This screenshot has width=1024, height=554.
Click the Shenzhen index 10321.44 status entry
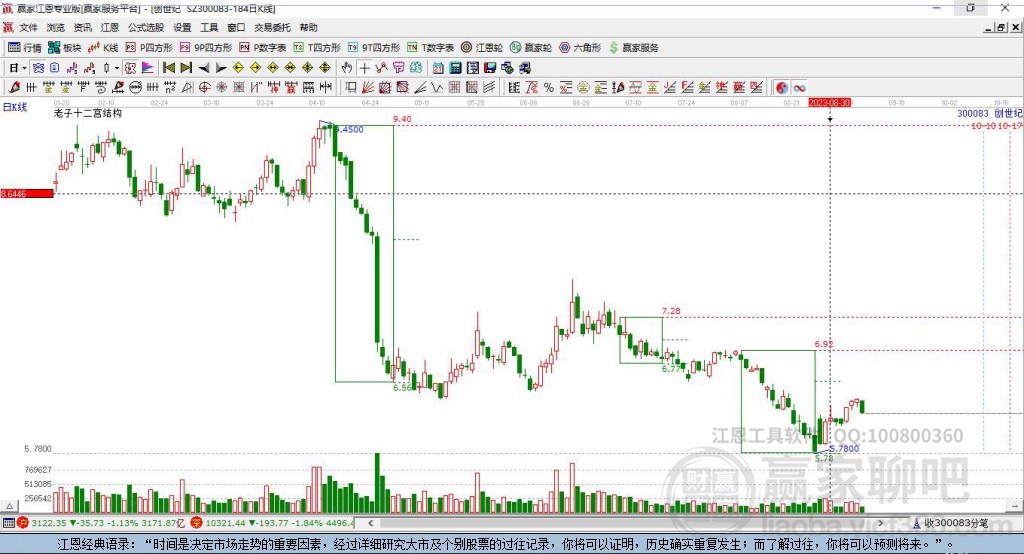273,523
